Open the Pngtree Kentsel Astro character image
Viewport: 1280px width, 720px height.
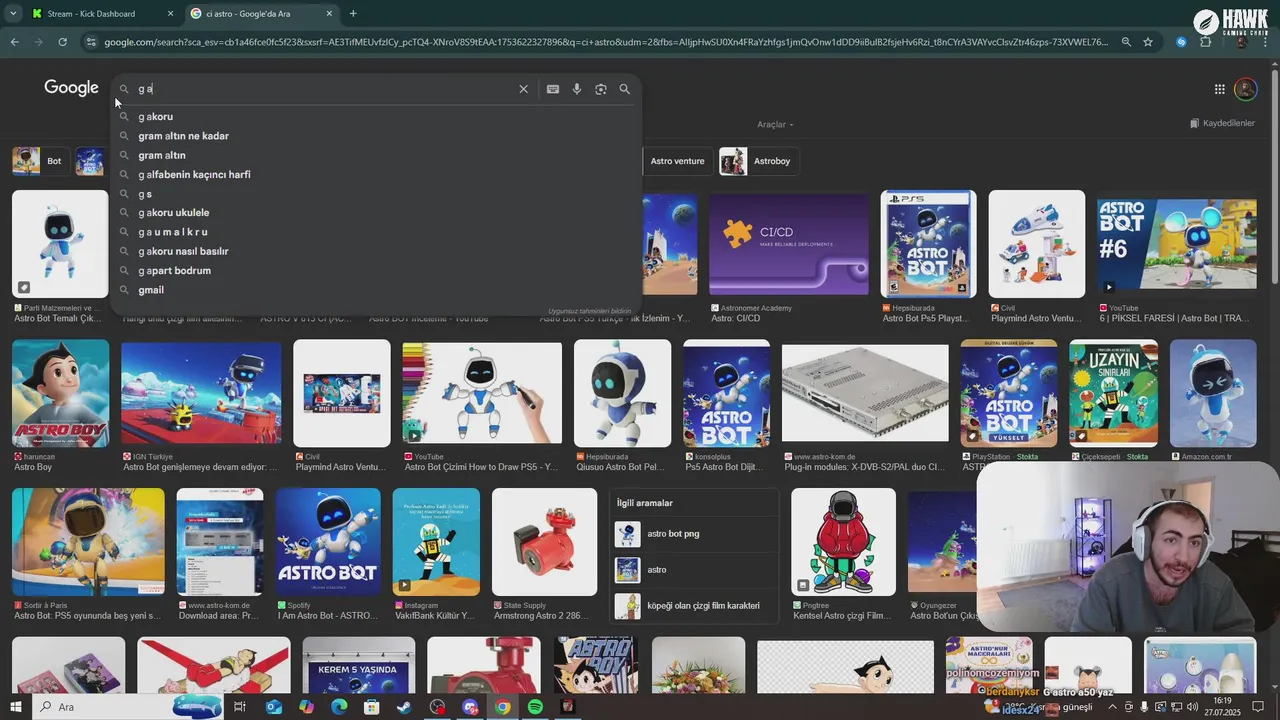[x=843, y=542]
